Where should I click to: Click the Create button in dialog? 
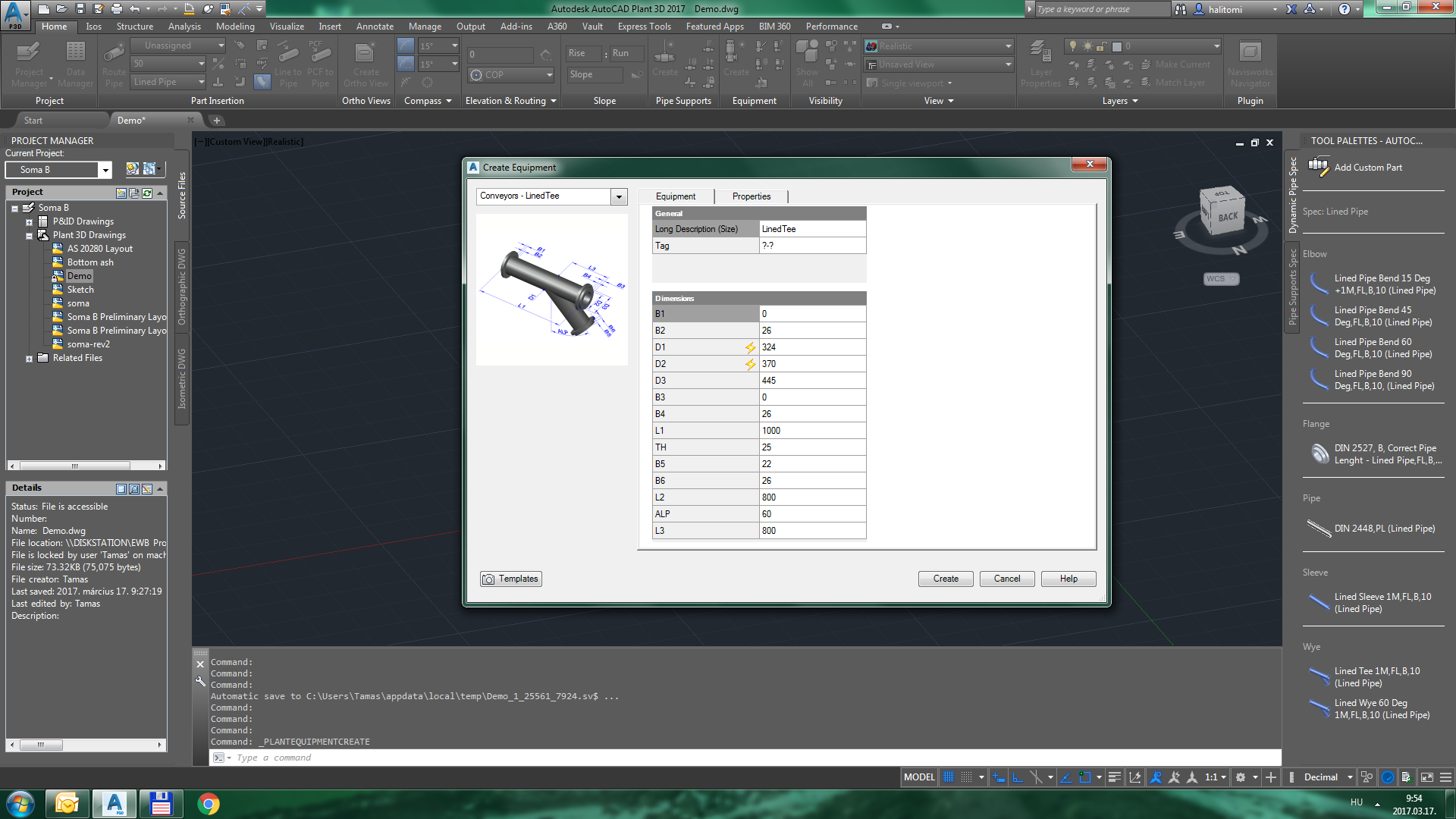945,579
